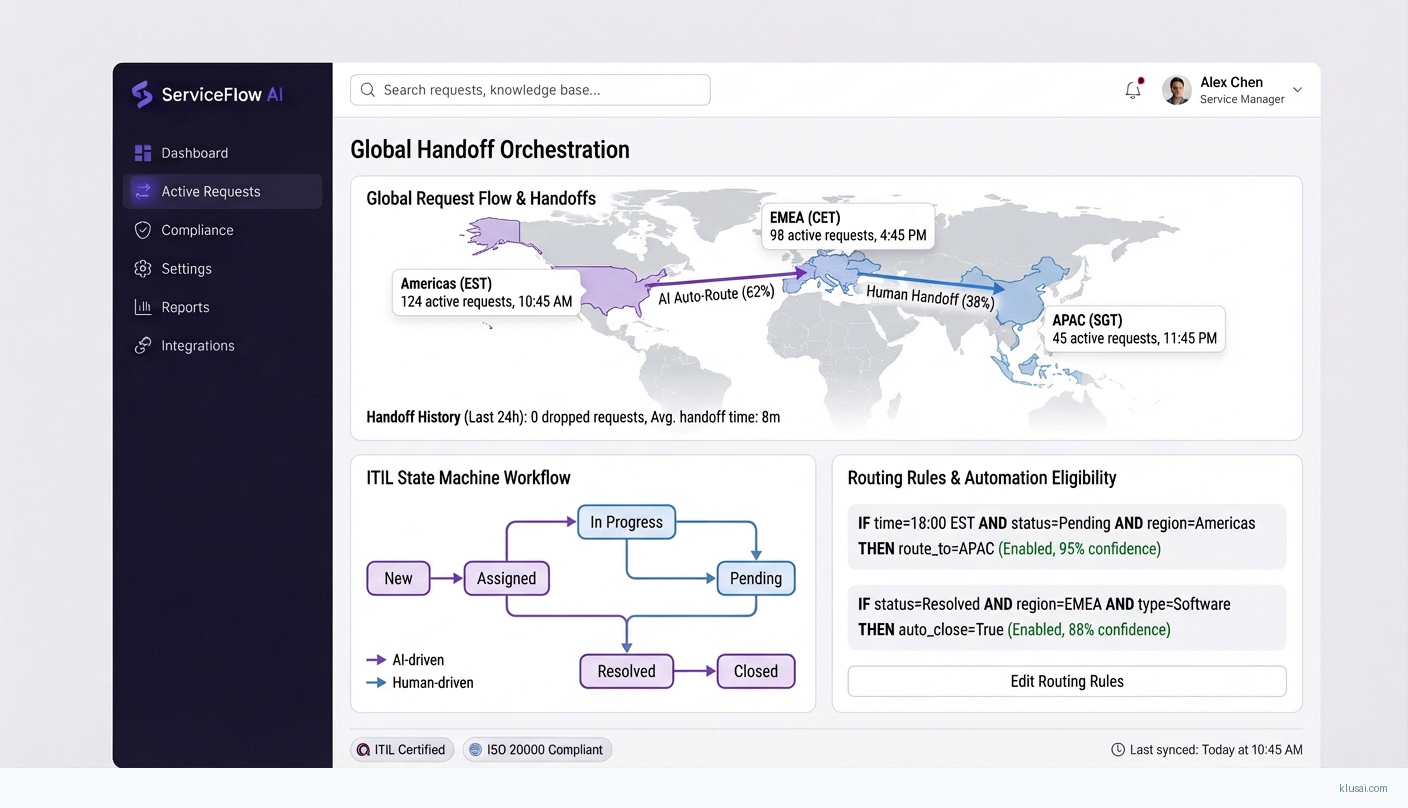The image size is (1408, 808).
Task: Click the Compliance shield icon
Action: pyautogui.click(x=143, y=230)
